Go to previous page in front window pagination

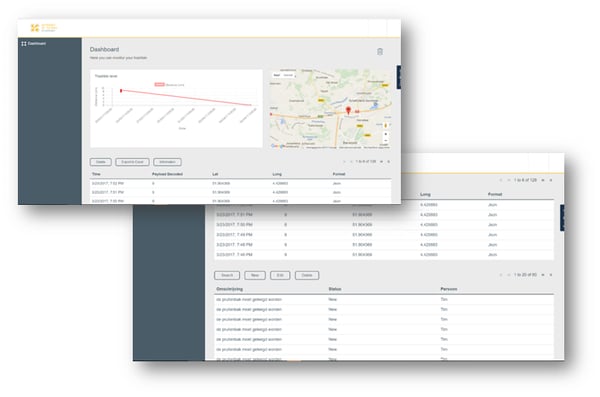pyautogui.click(x=351, y=162)
